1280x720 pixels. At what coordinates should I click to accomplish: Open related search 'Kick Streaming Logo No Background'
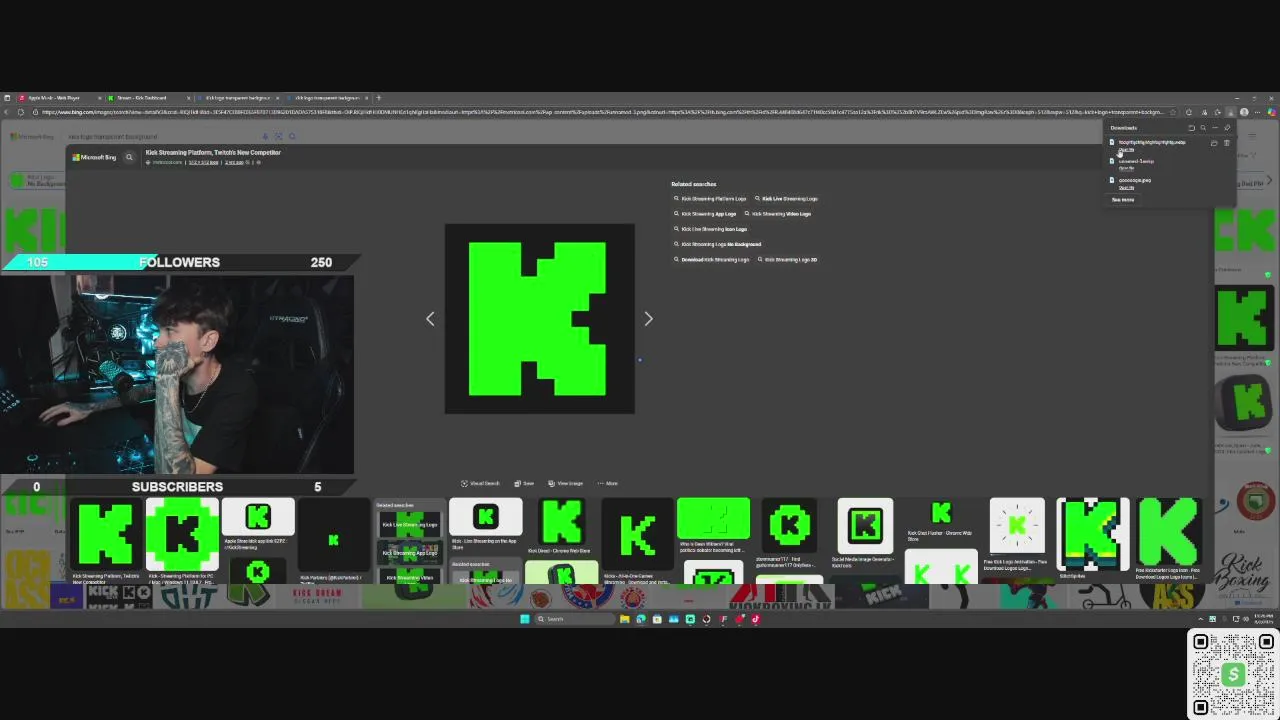[x=718, y=244]
